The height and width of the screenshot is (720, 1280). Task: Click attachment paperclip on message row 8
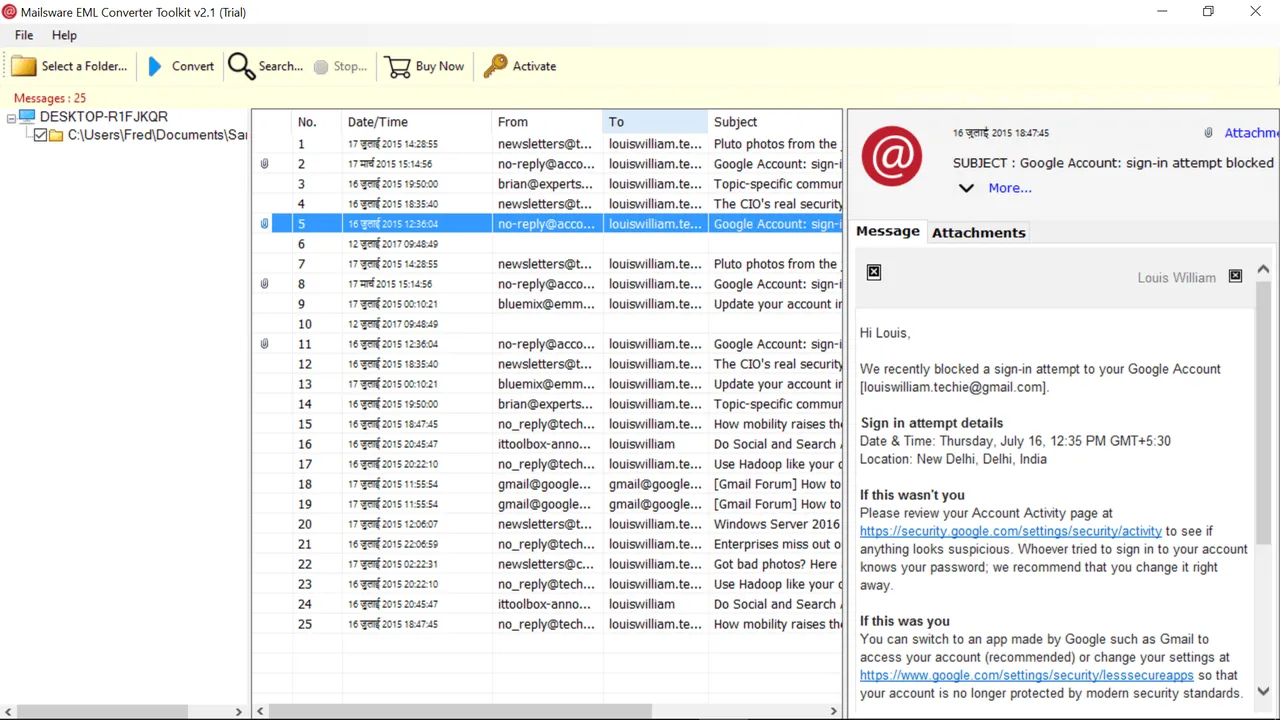coord(264,284)
